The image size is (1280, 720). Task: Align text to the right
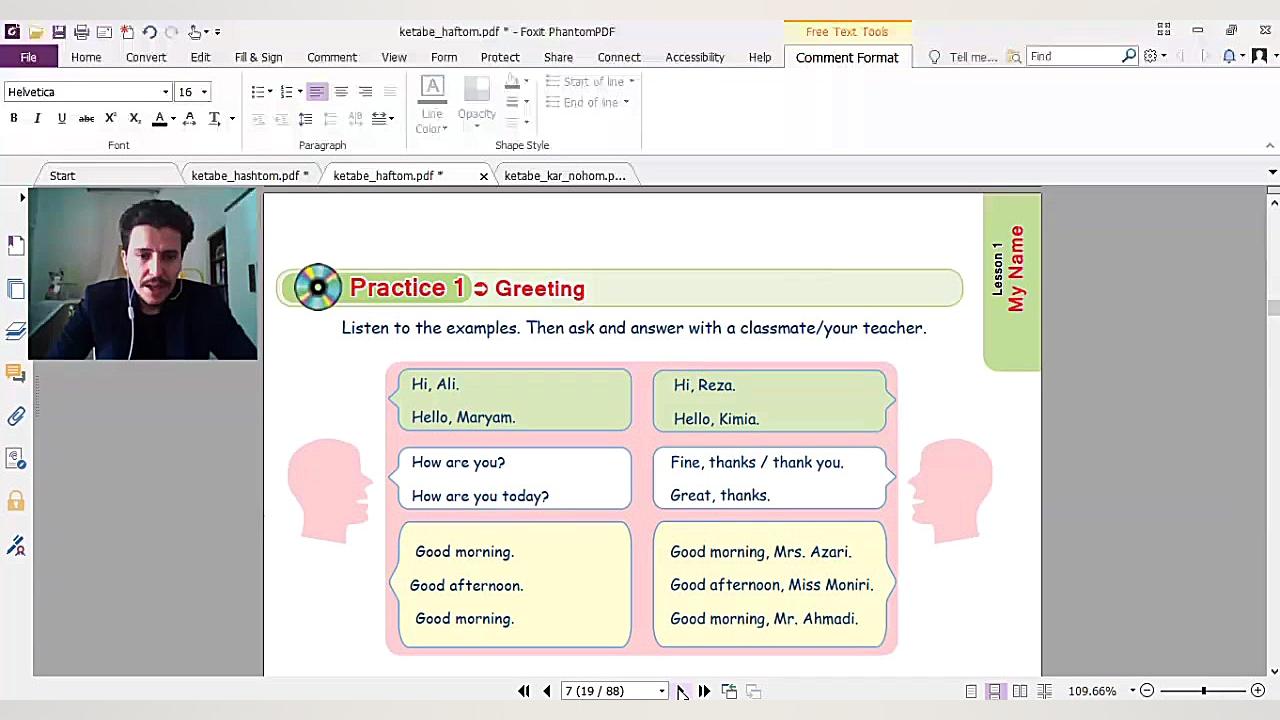tap(365, 92)
